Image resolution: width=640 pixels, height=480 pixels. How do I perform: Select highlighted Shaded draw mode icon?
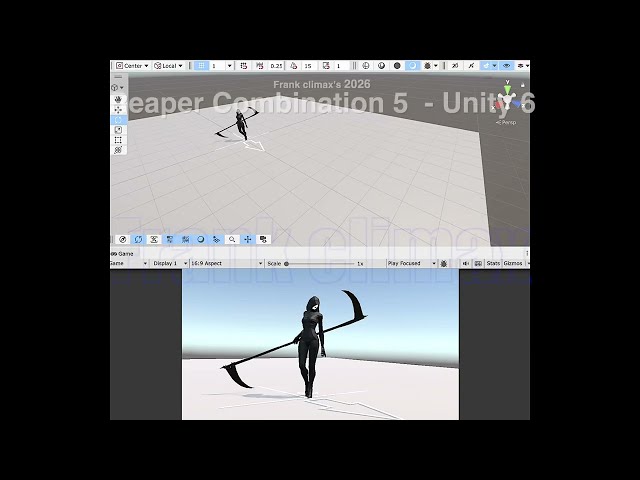pos(413,66)
